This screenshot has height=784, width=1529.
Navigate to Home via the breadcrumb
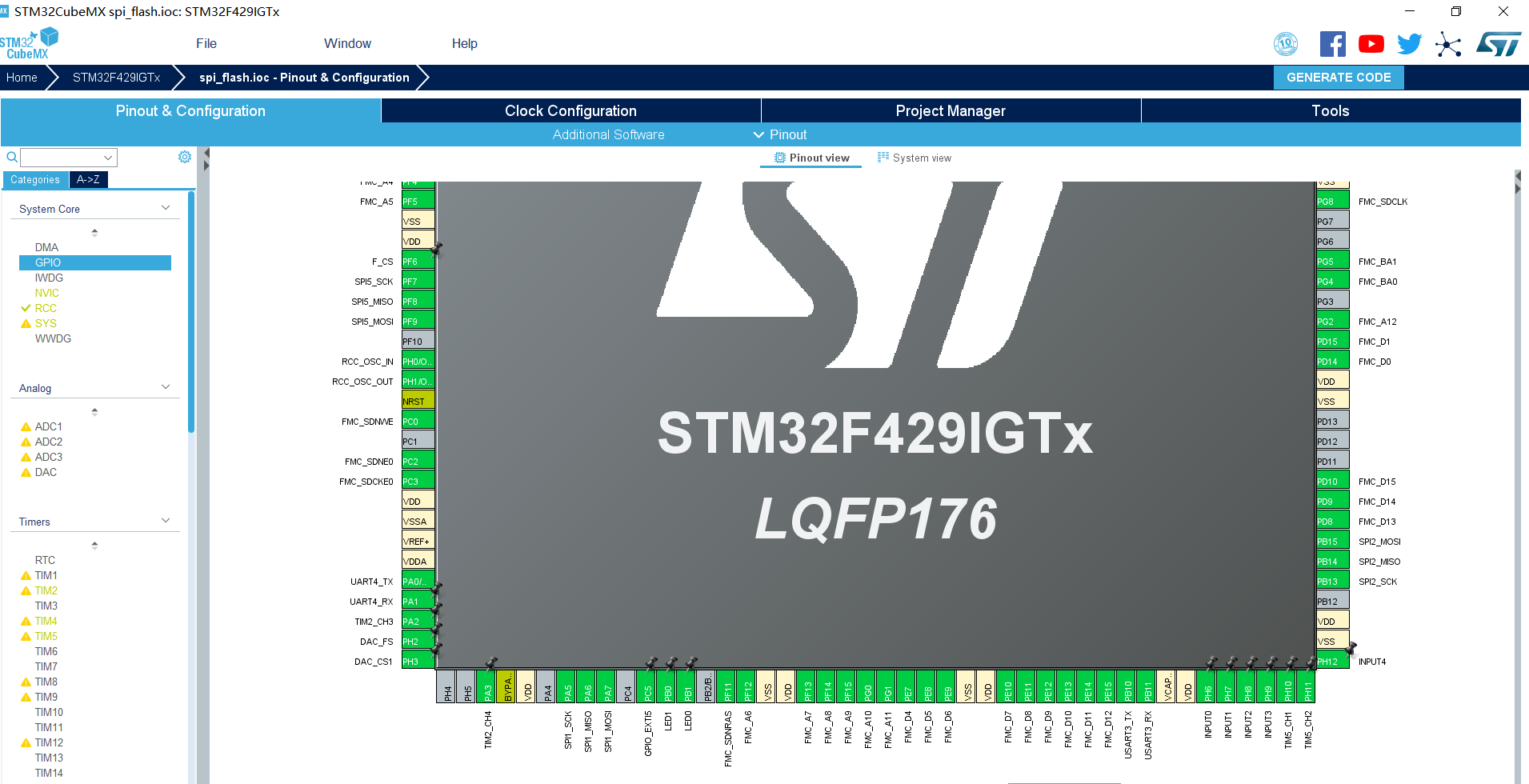point(21,77)
